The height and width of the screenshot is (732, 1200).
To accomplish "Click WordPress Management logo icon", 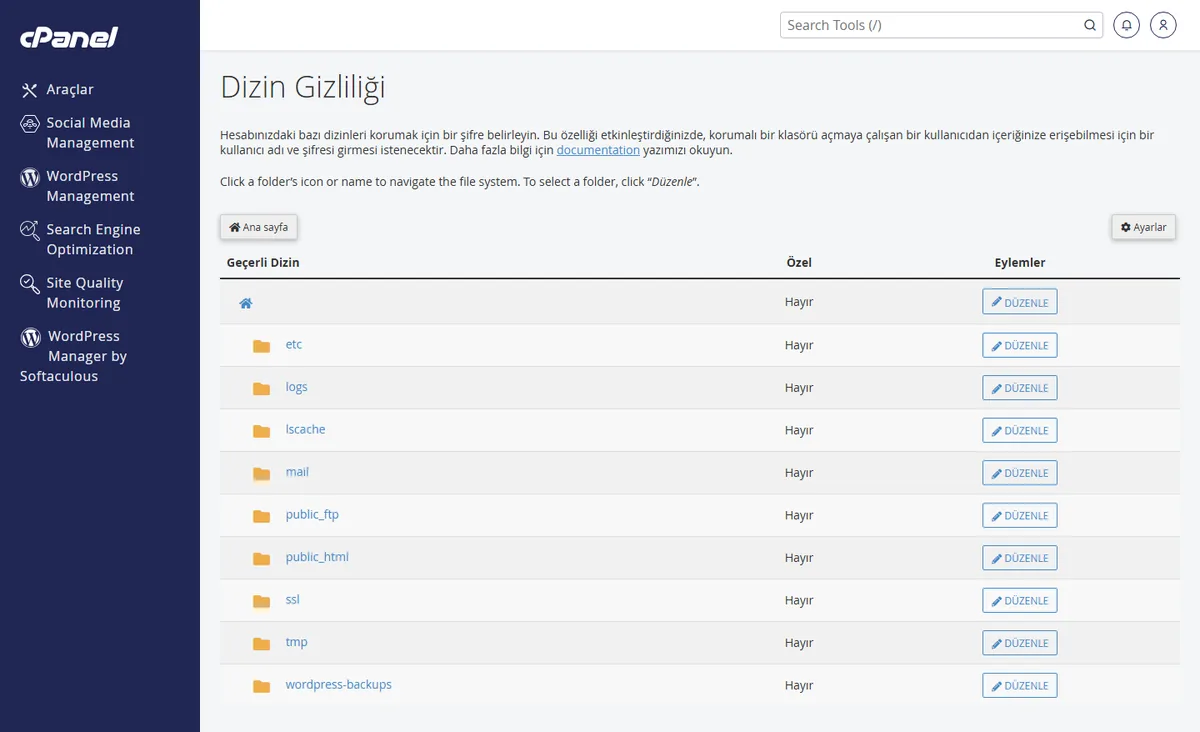I will pos(30,177).
